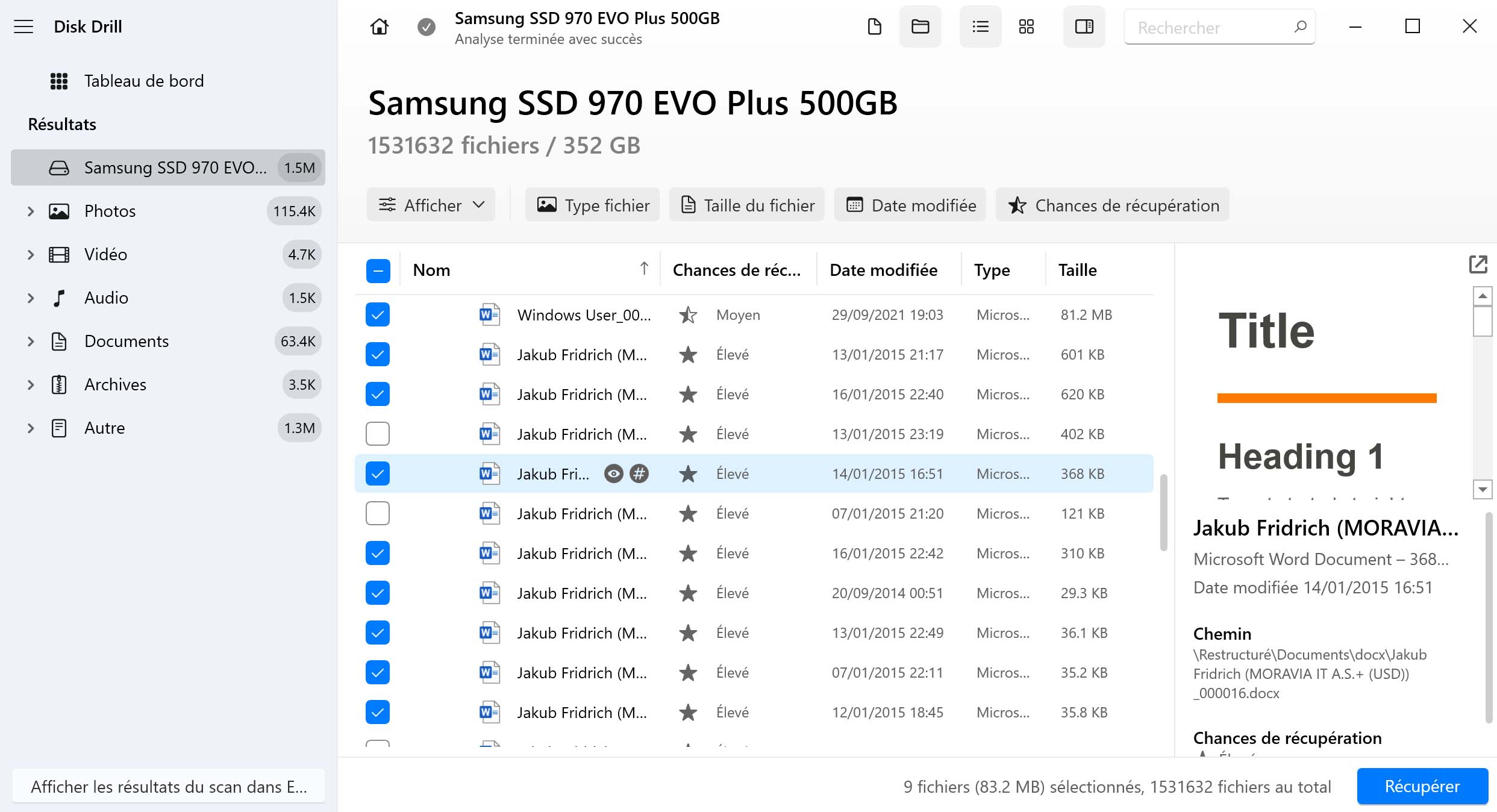Viewport: 1497px width, 812px height.
Task: Open Type fichier filter
Action: click(592, 205)
